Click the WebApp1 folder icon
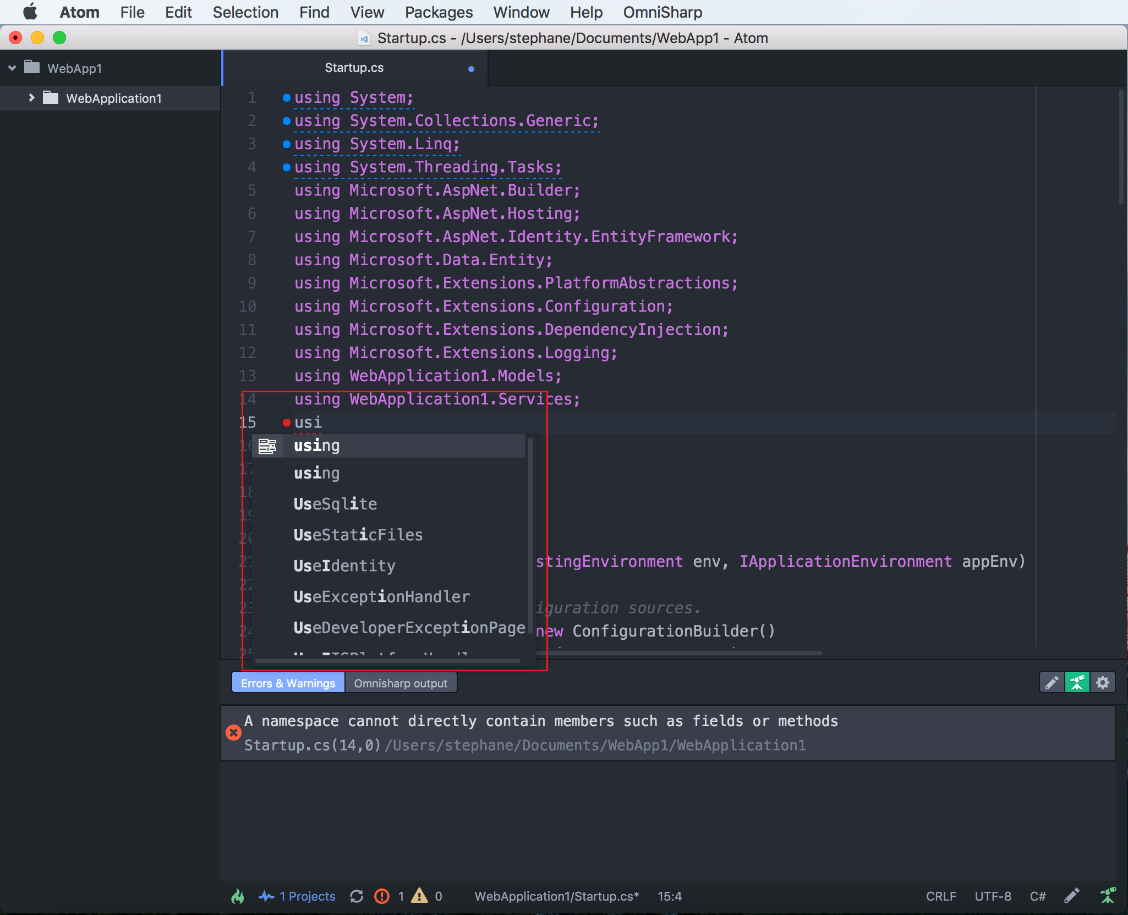 point(32,68)
